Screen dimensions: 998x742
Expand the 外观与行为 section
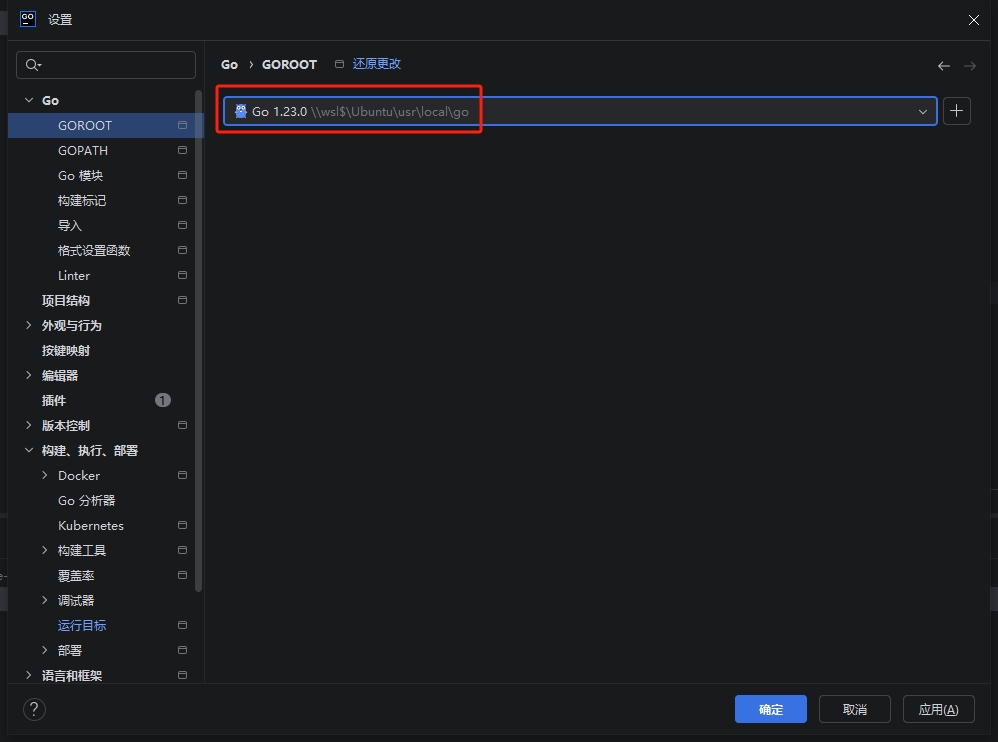29,325
